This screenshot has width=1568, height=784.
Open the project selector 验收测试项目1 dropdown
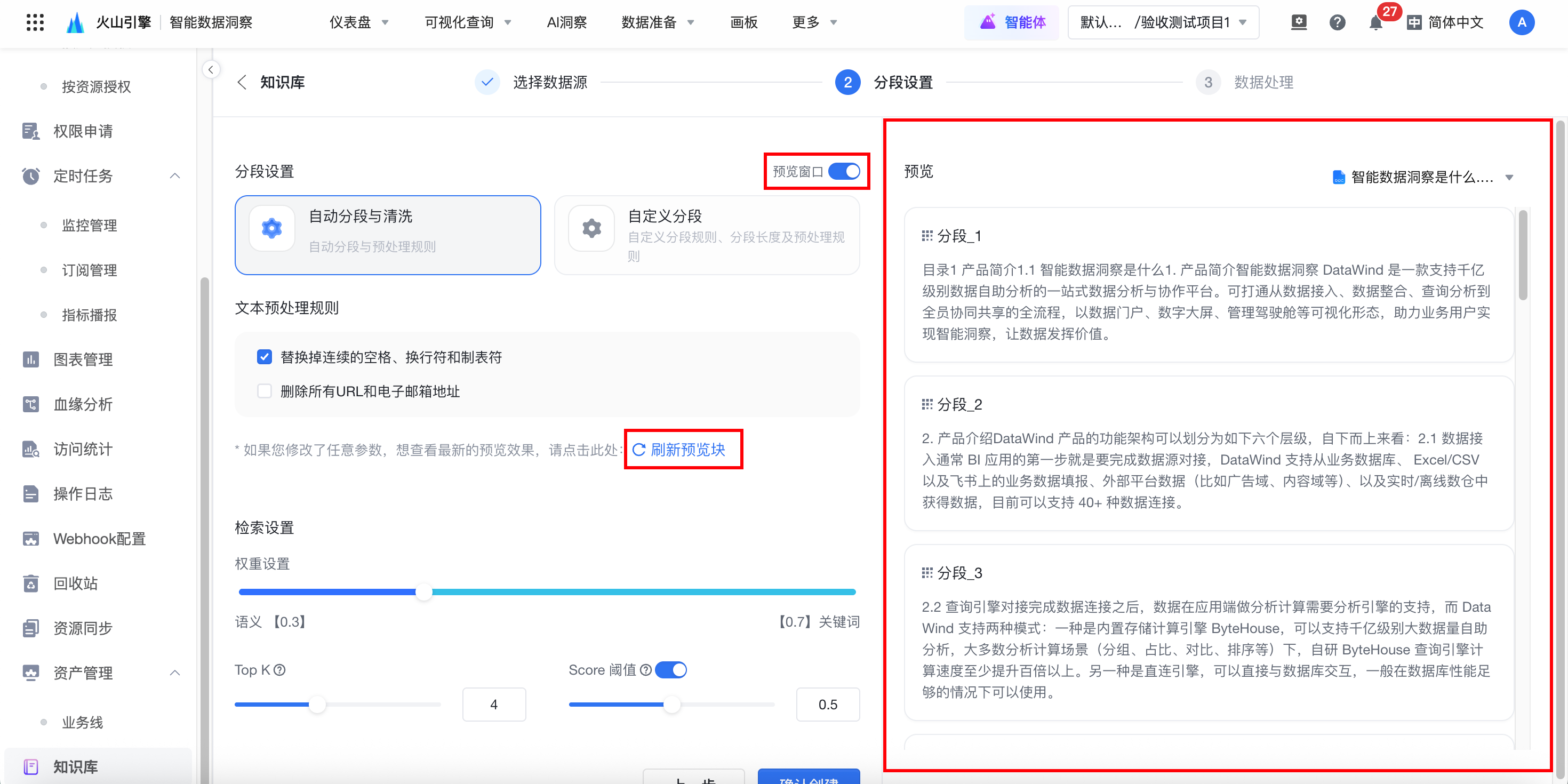click(1163, 22)
